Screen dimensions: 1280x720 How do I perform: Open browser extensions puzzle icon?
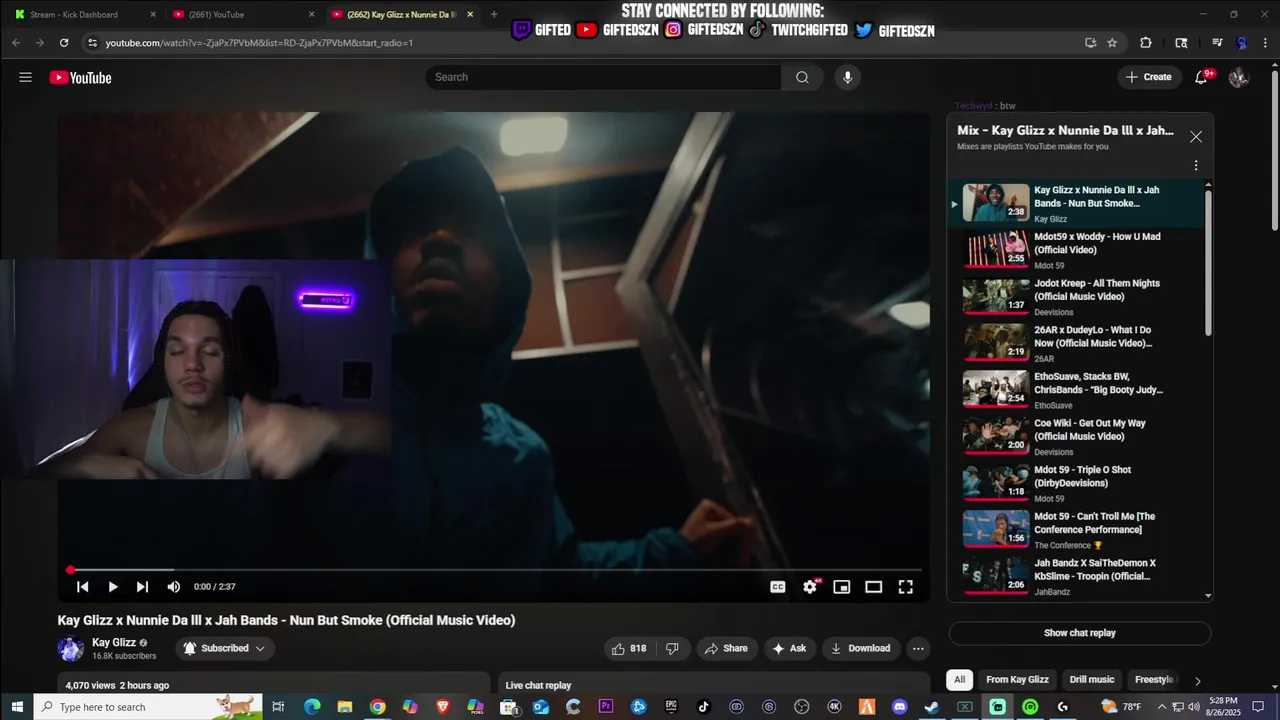[x=1146, y=43]
